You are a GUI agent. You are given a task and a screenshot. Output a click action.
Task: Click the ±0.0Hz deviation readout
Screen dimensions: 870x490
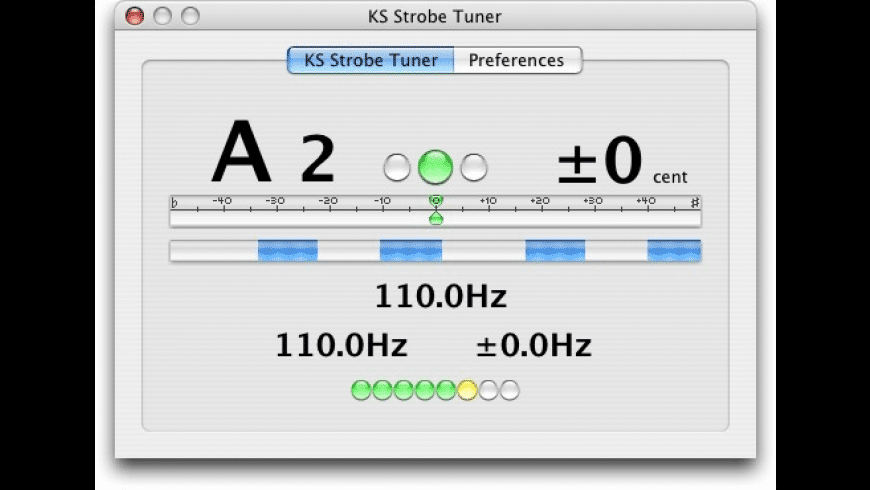[534, 345]
